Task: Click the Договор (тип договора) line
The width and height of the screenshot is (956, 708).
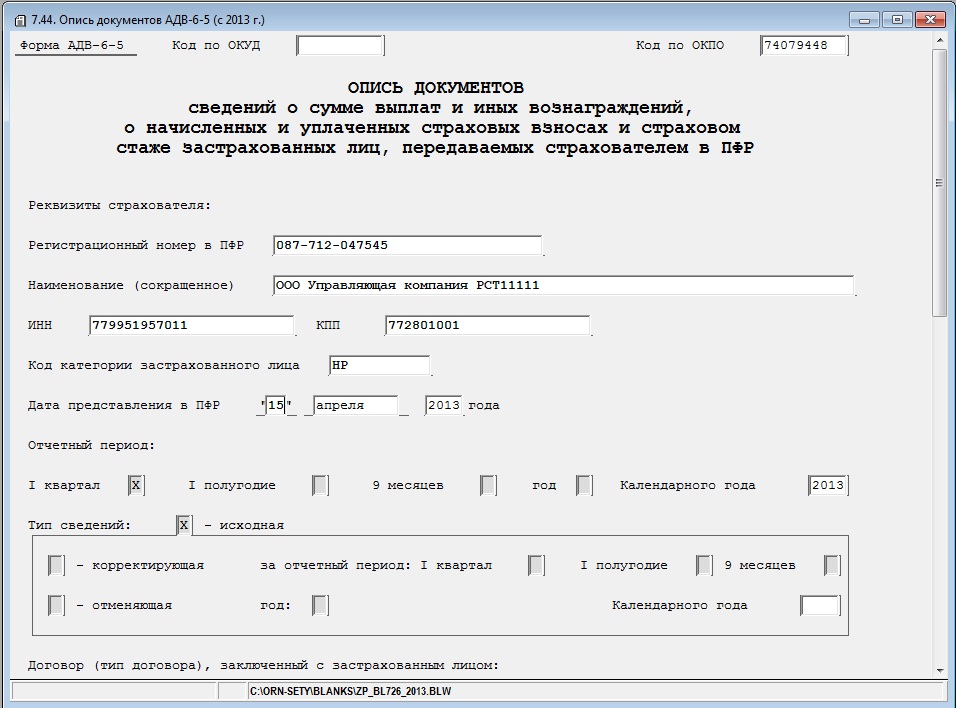Action: click(263, 665)
